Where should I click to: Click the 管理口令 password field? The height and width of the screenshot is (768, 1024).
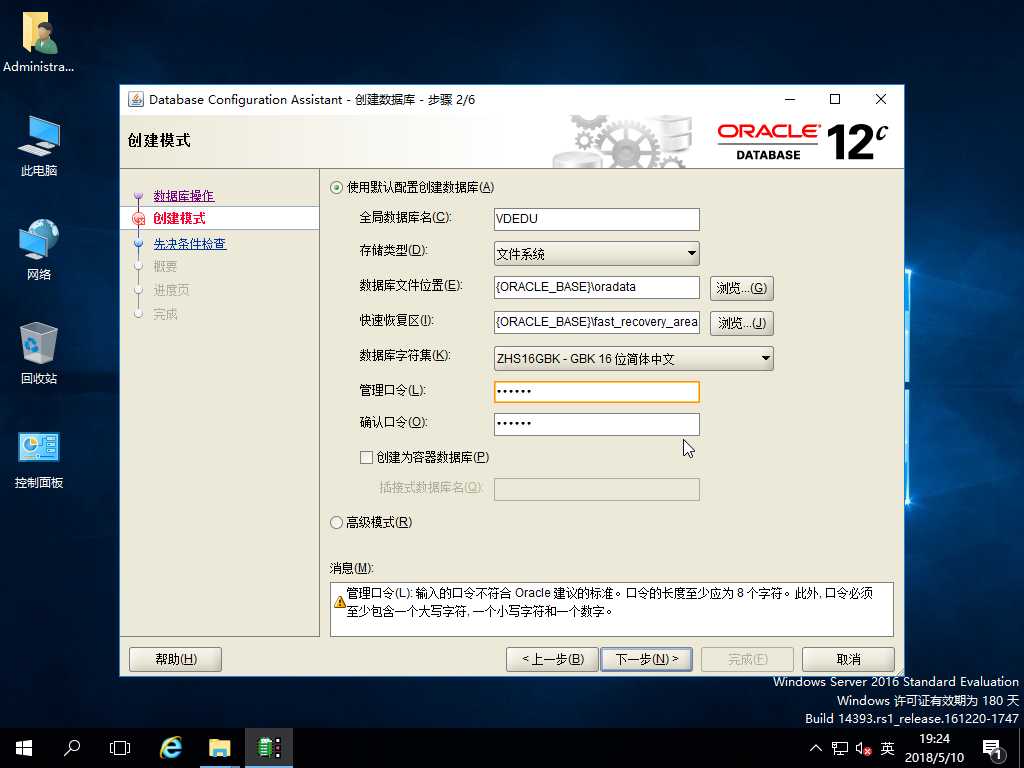(596, 392)
